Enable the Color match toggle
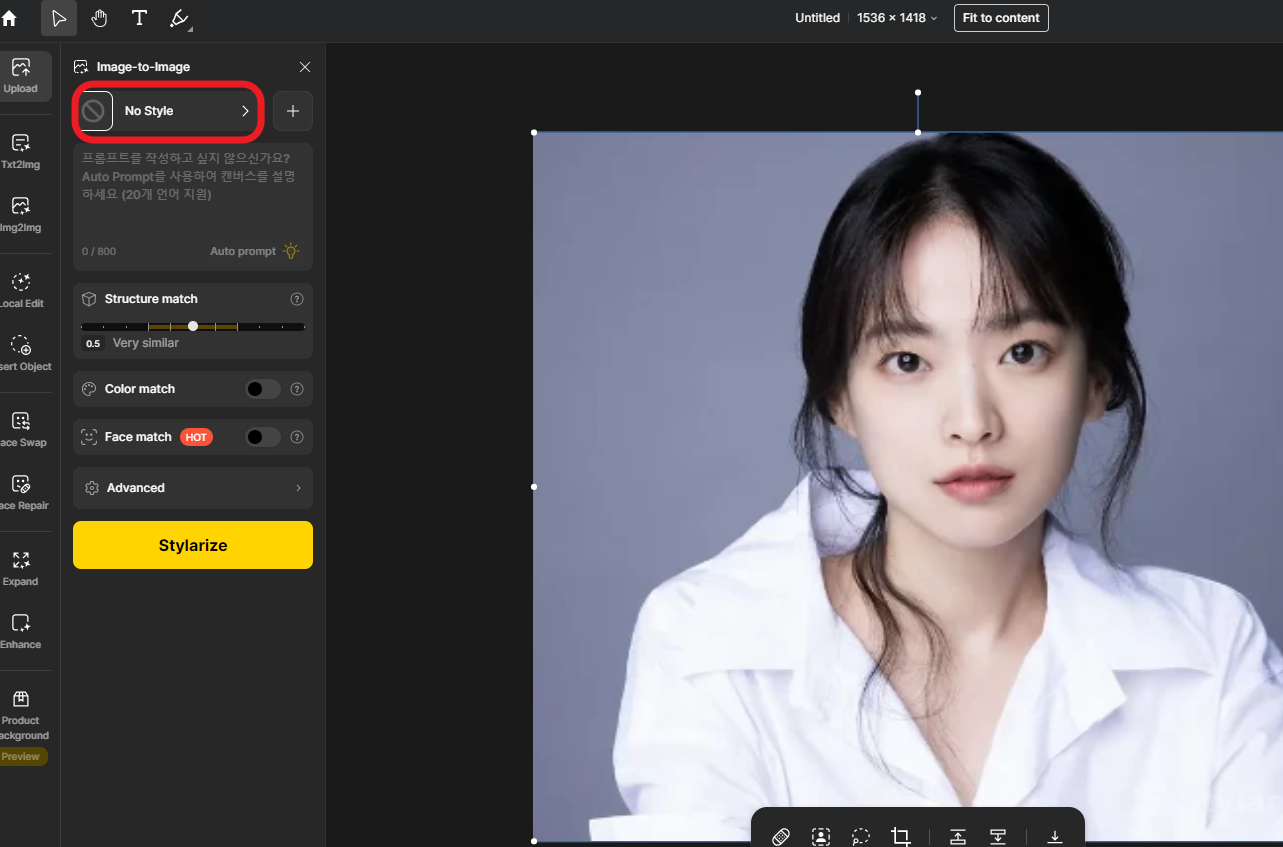Image resolution: width=1283 pixels, height=847 pixels. [262, 389]
